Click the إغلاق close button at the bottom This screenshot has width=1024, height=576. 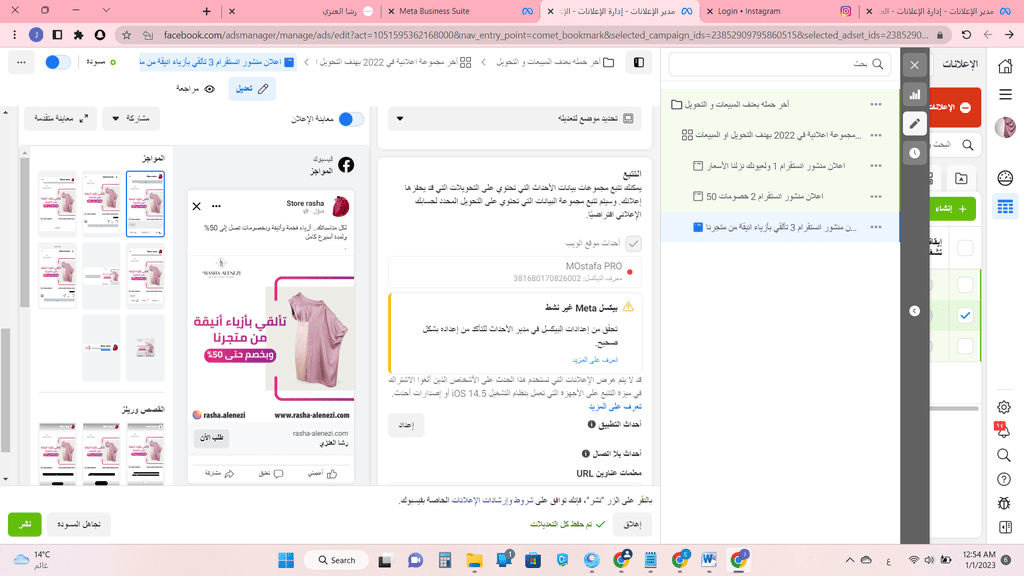[632, 524]
